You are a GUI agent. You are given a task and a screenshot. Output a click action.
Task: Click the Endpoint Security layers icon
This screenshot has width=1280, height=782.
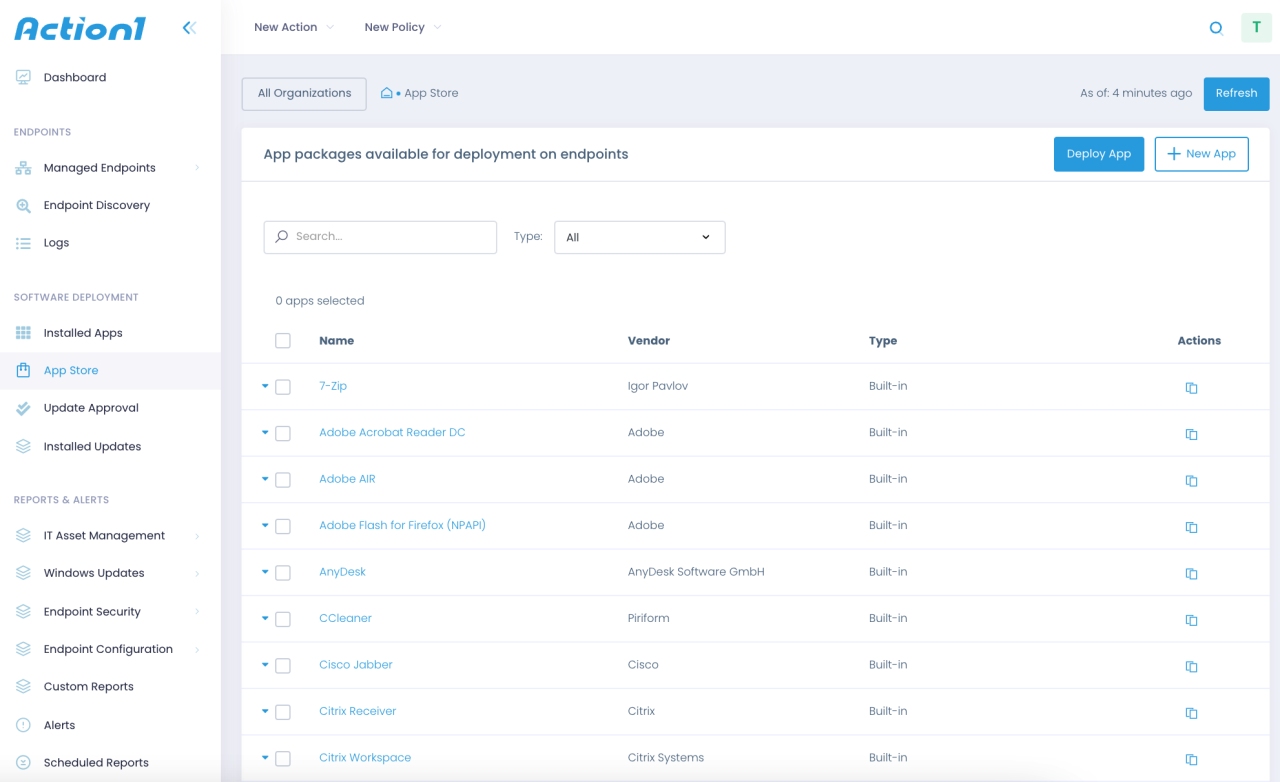click(23, 611)
